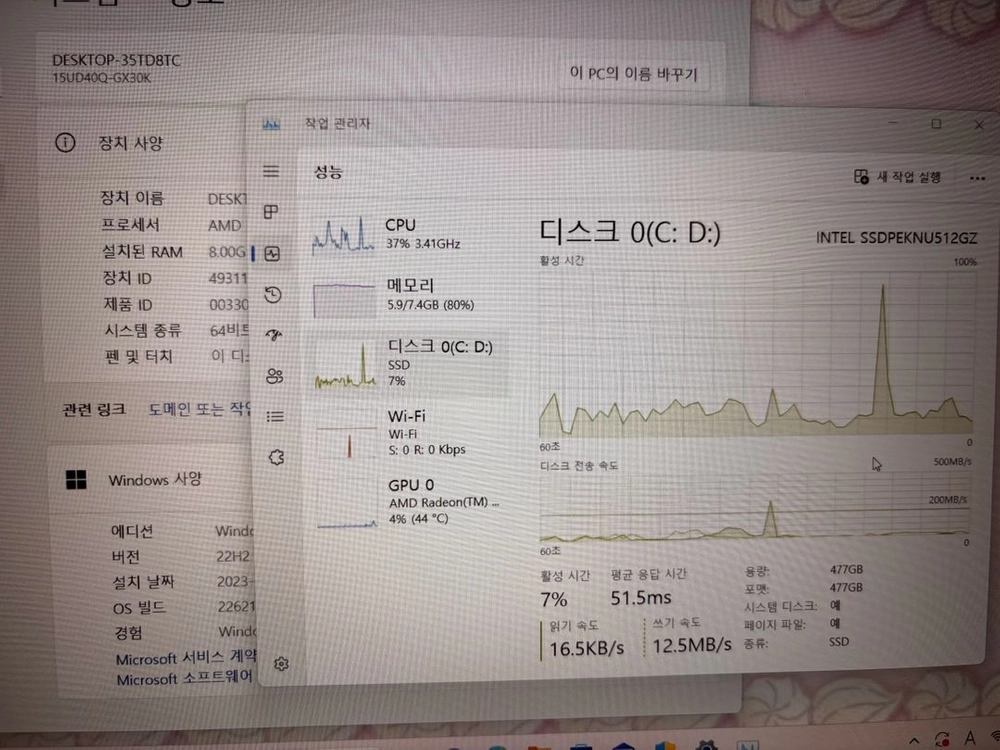Click the 설치 날짜 row label

143,582
